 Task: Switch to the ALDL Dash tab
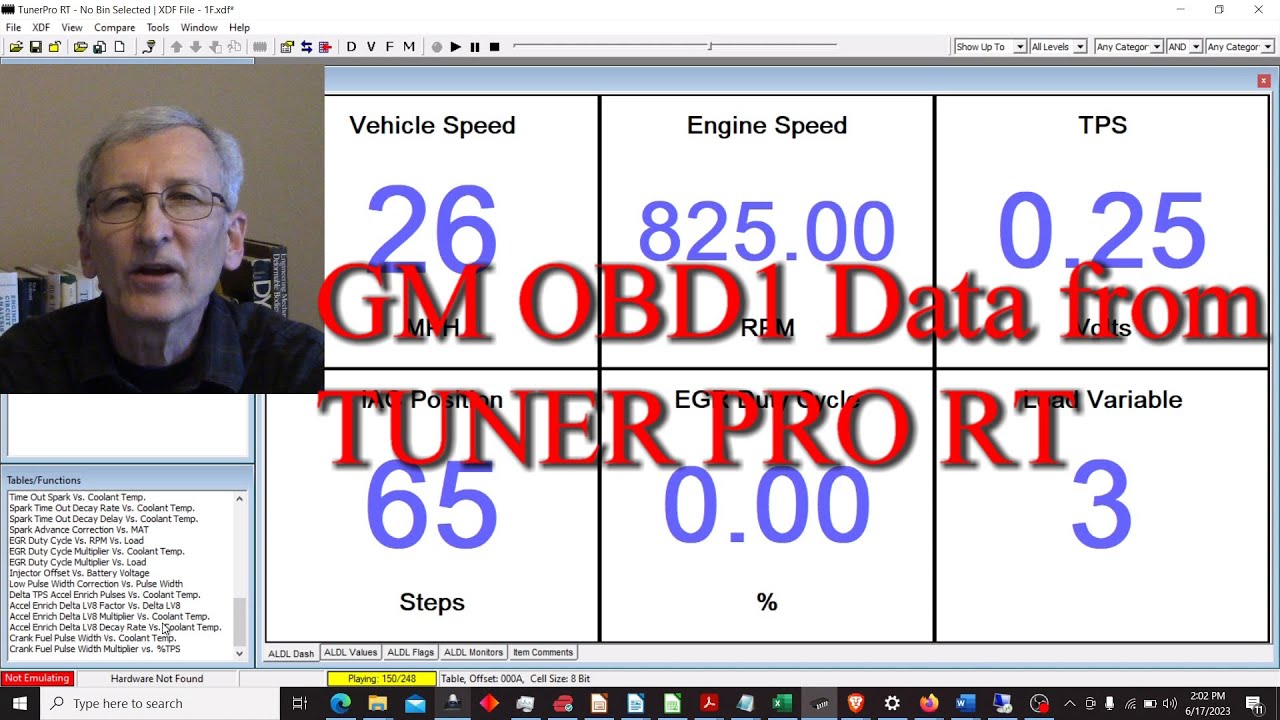click(x=291, y=653)
